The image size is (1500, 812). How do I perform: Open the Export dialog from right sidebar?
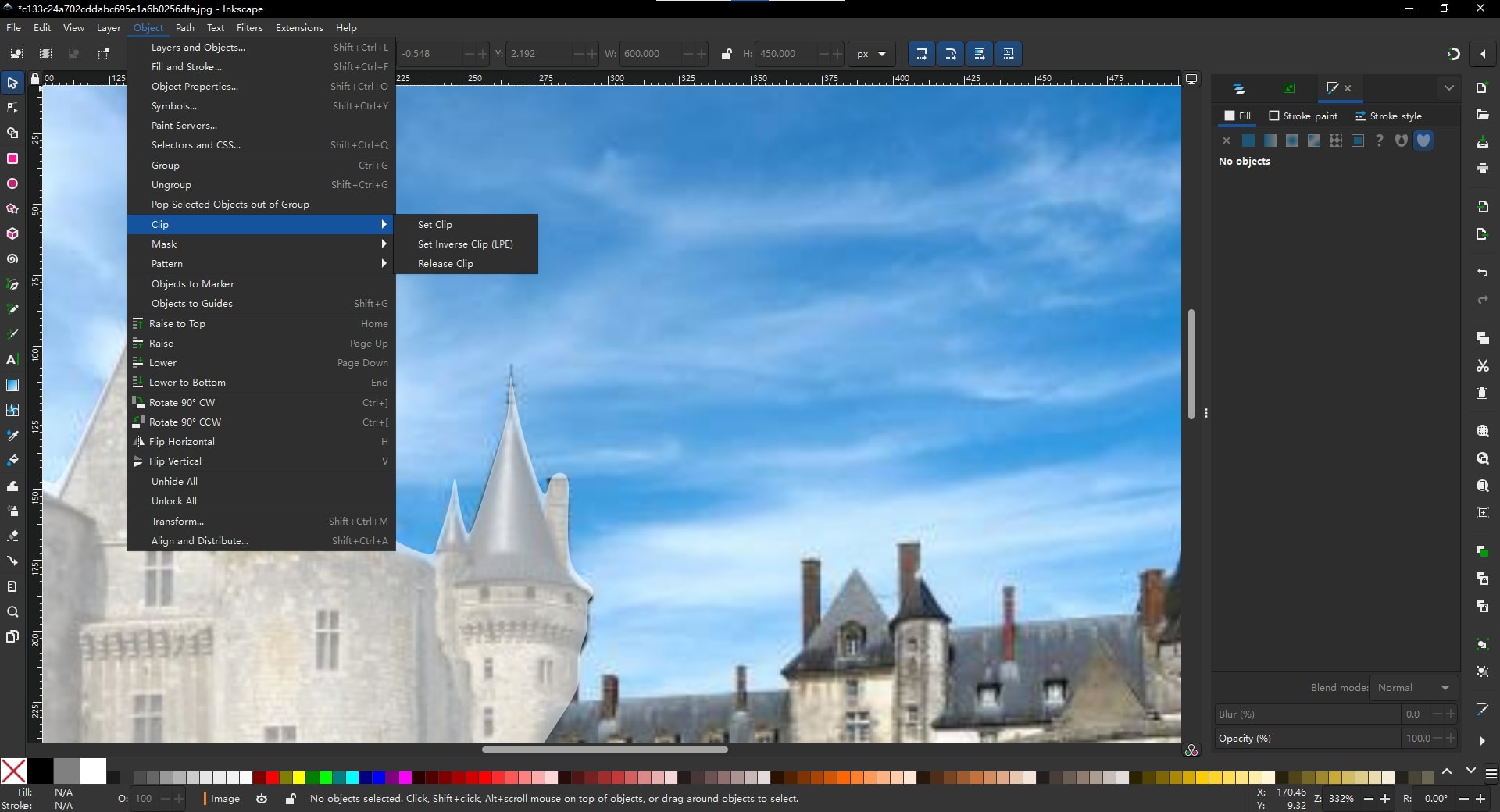(x=1482, y=234)
